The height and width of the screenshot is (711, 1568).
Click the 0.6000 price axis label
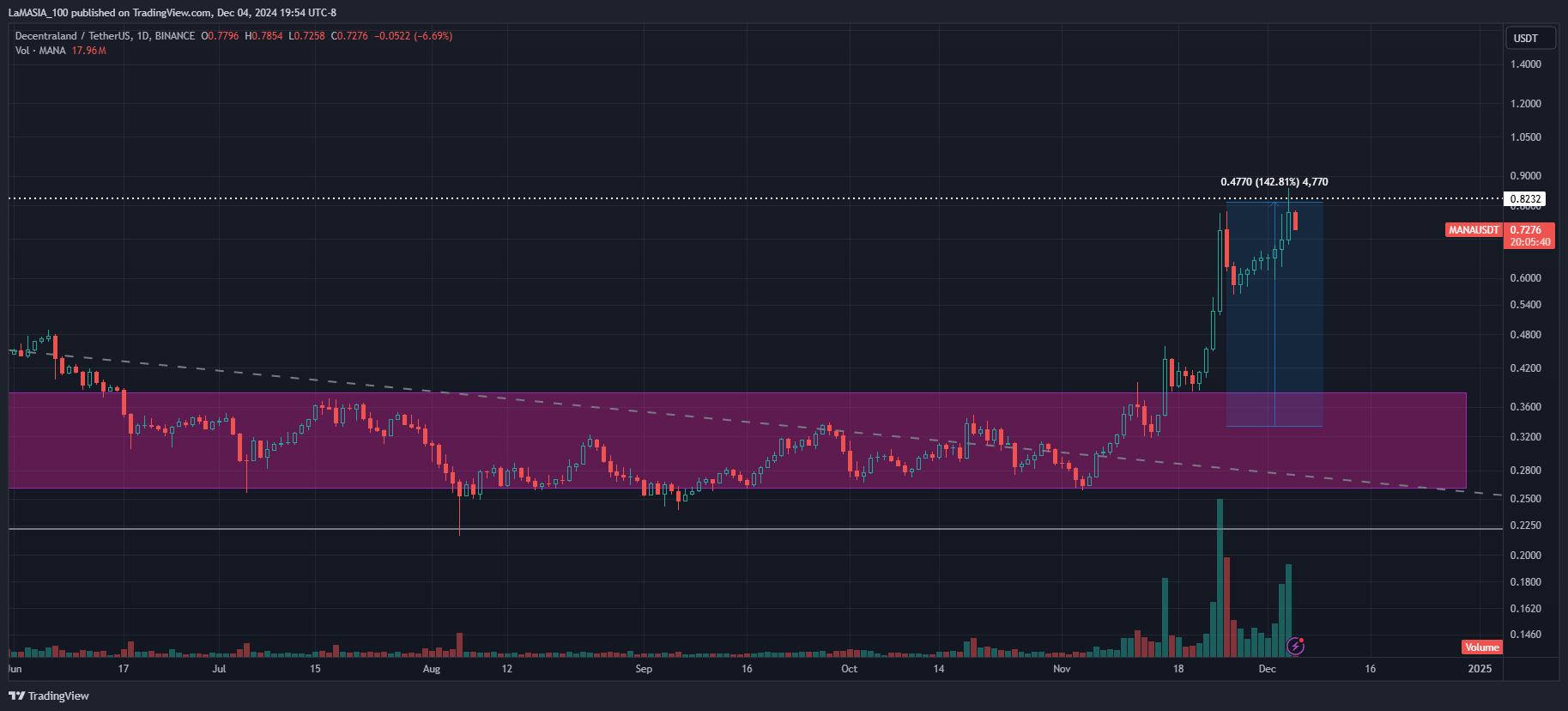coord(1525,278)
